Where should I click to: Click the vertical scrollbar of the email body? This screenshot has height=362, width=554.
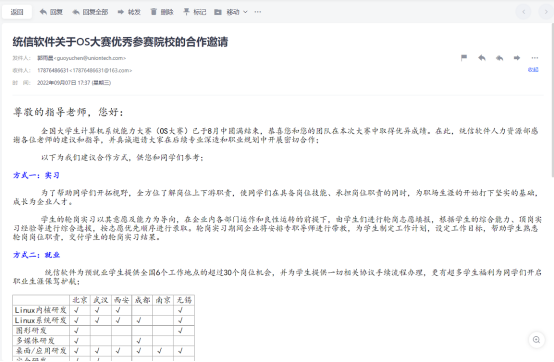552,100
